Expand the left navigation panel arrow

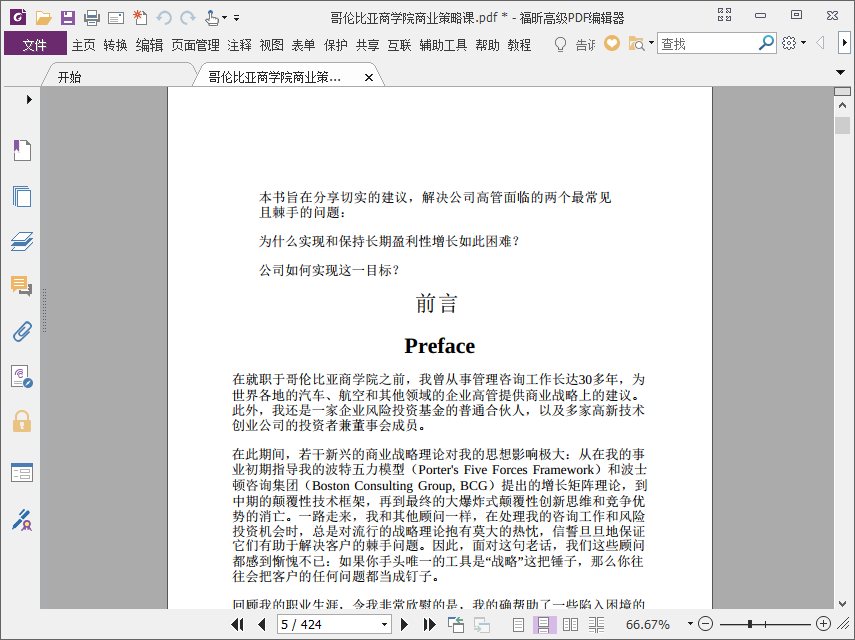click(x=29, y=99)
